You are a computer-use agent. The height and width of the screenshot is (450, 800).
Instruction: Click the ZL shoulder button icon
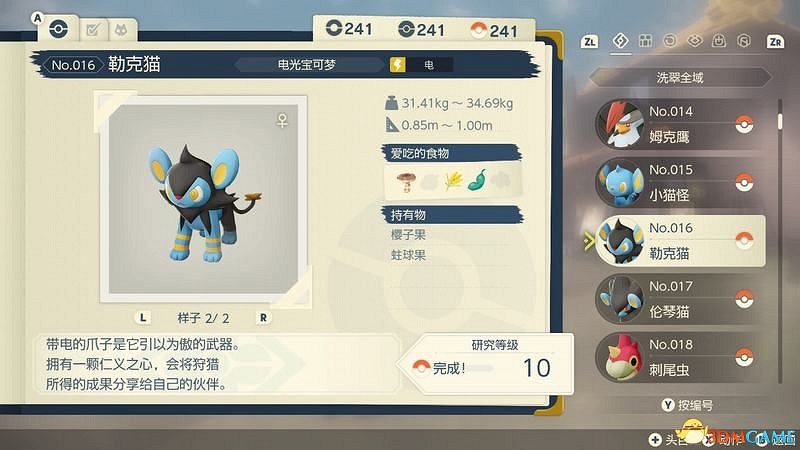589,41
